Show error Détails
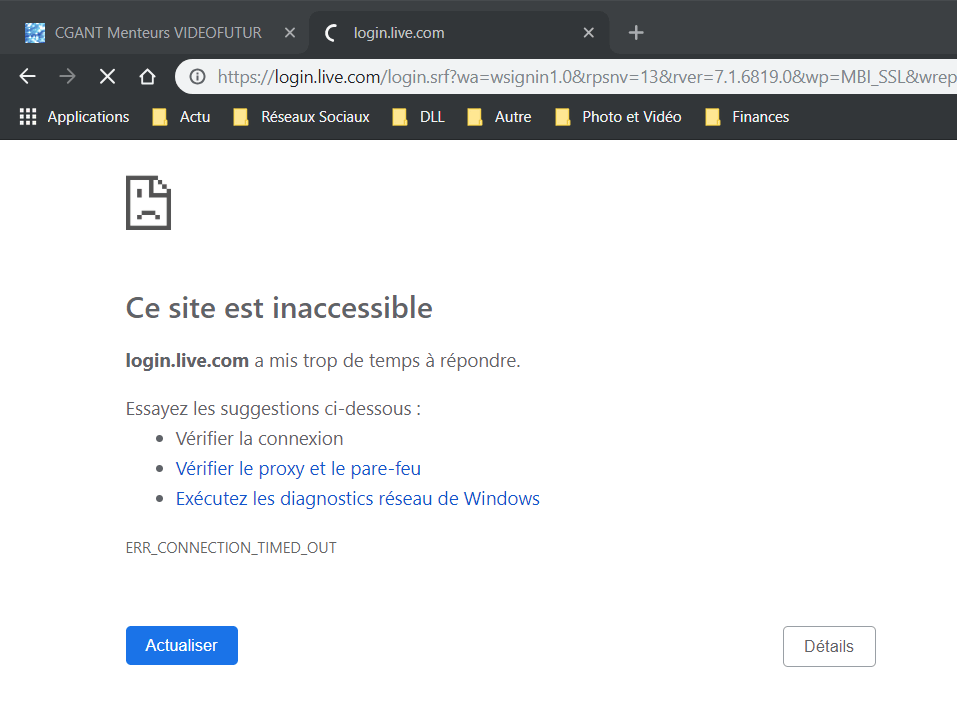The height and width of the screenshot is (720, 957). [829, 646]
